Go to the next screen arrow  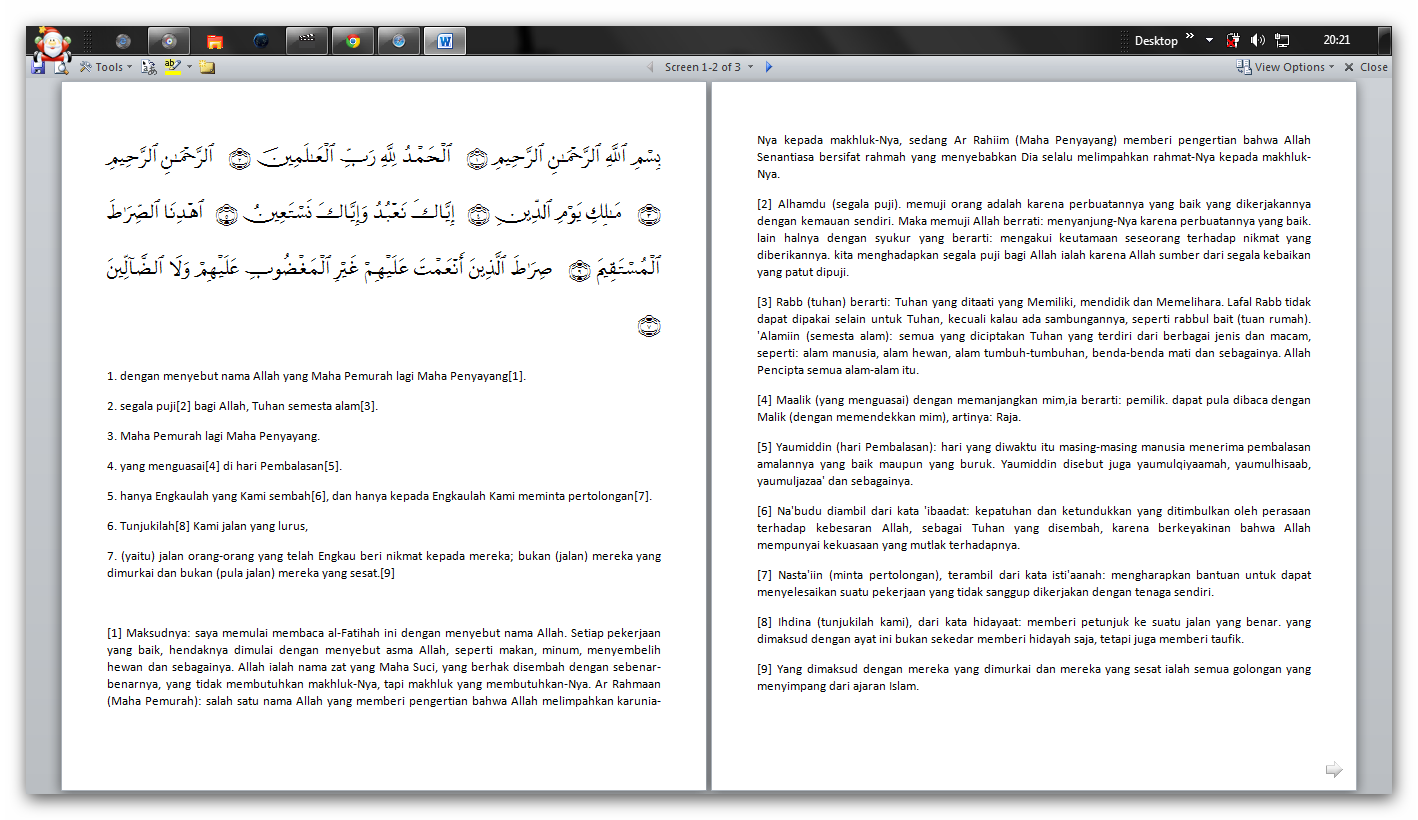[x=768, y=67]
